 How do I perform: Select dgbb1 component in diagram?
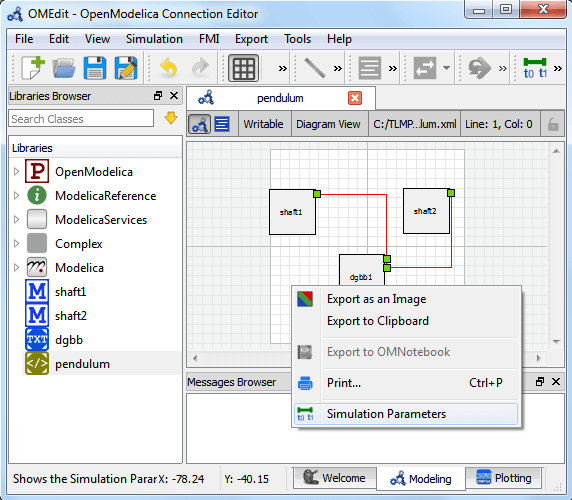pyautogui.click(x=362, y=270)
